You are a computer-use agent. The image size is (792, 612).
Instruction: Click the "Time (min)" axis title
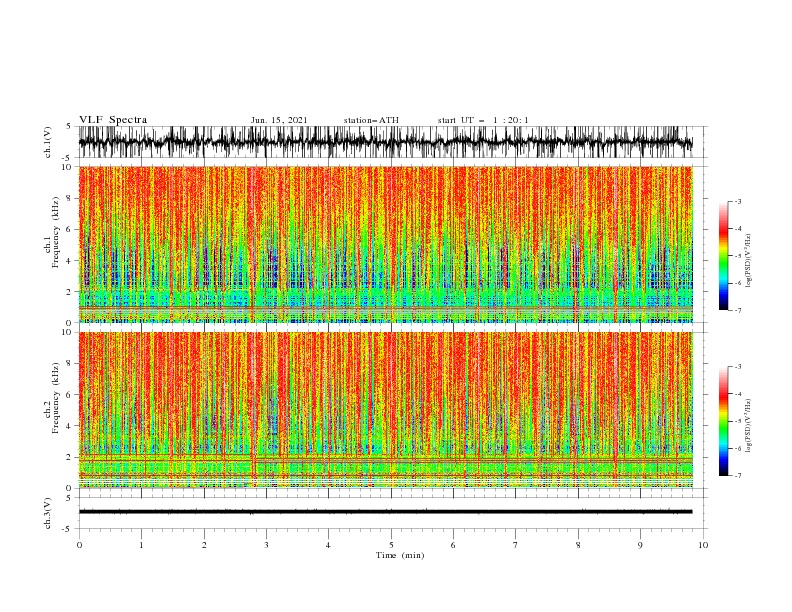[400, 555]
